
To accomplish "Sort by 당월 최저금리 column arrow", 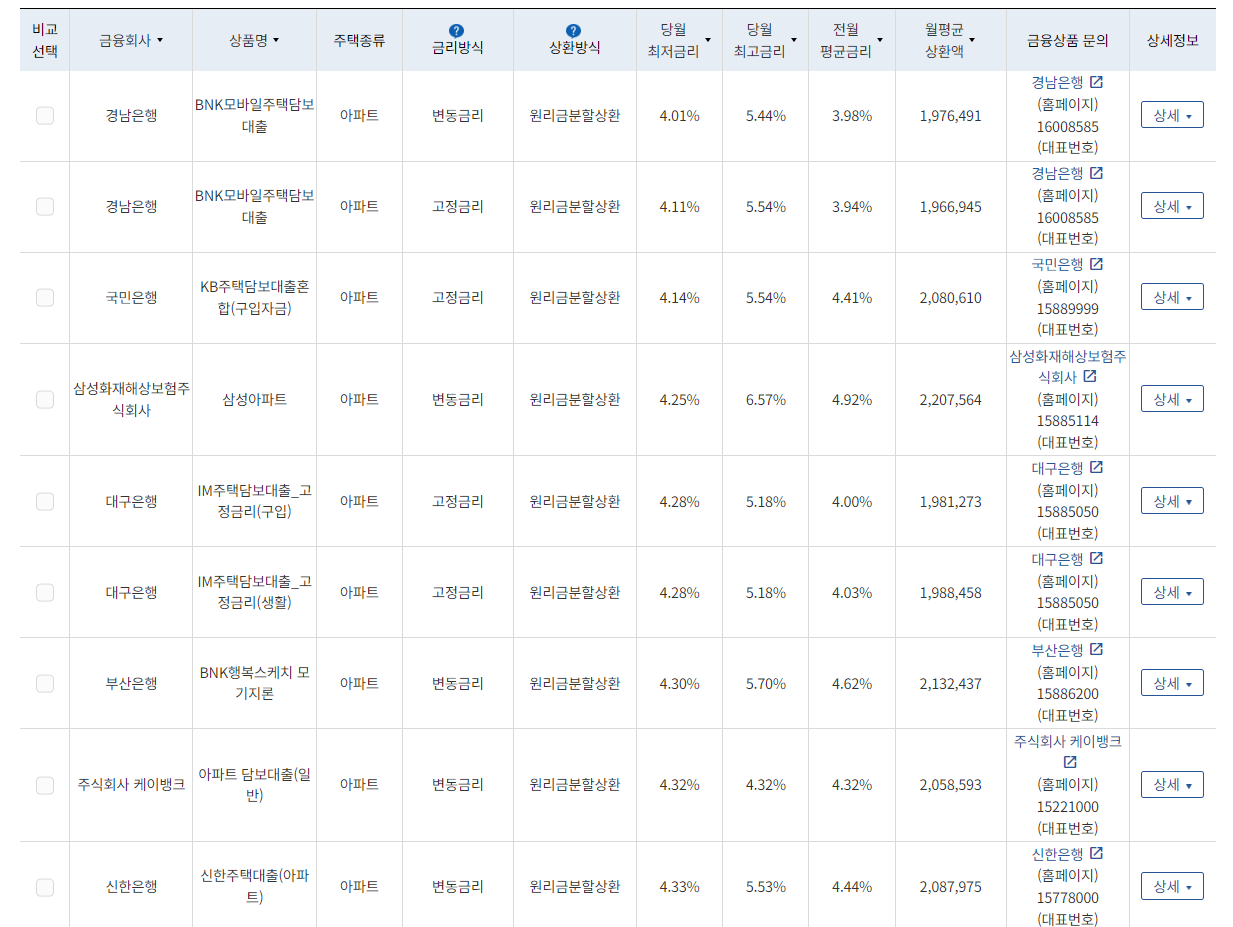I will point(708,41).
